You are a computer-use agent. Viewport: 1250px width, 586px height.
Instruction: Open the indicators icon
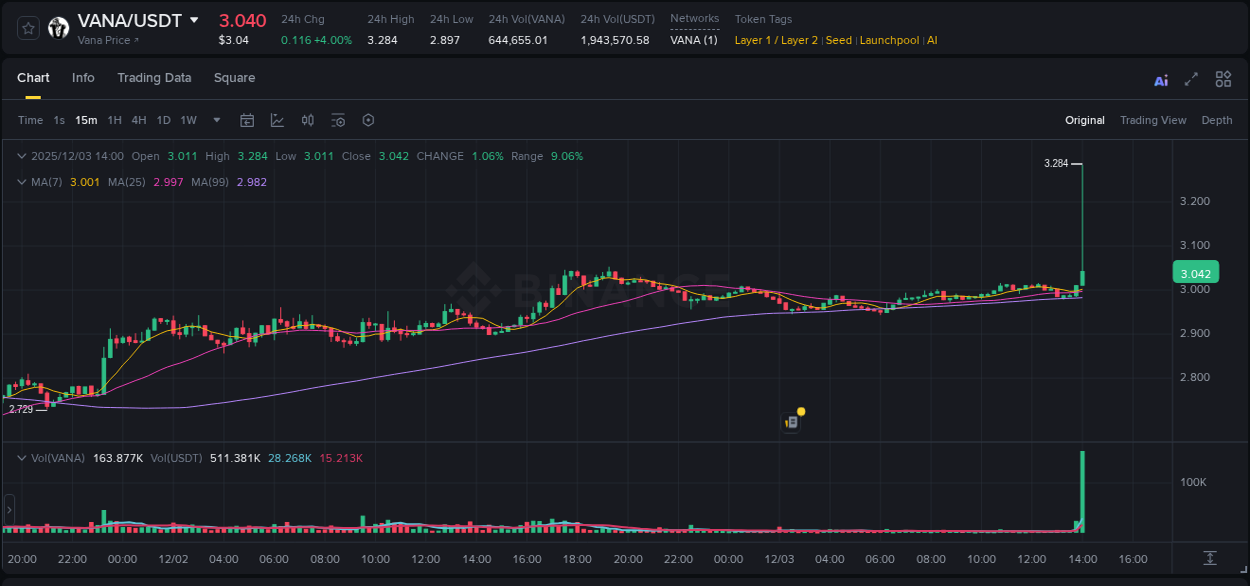[x=307, y=120]
